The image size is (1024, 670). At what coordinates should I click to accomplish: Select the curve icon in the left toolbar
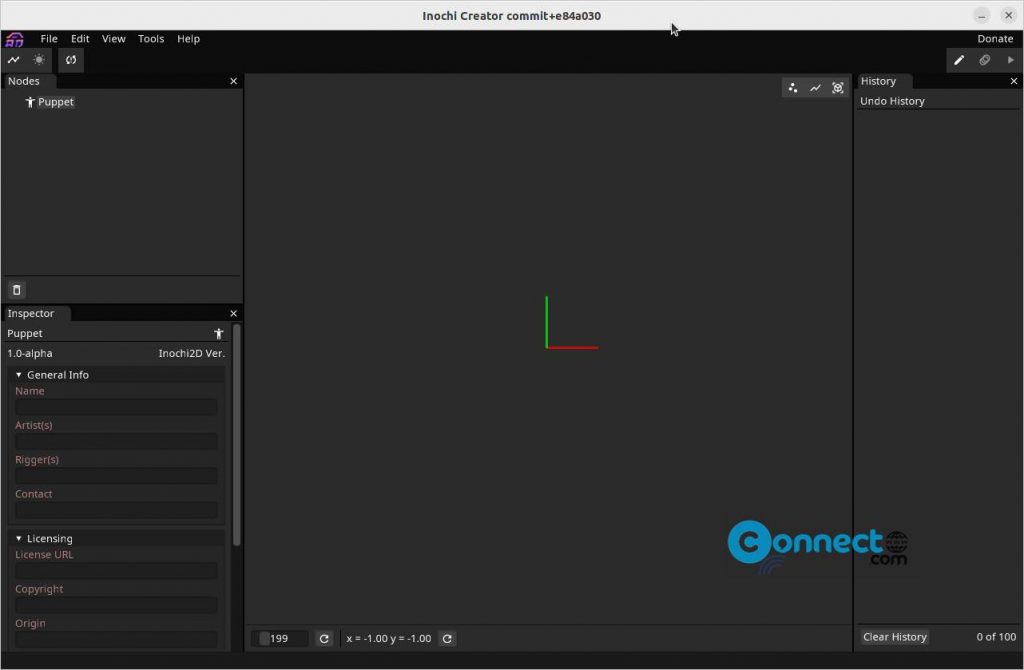pos(13,60)
